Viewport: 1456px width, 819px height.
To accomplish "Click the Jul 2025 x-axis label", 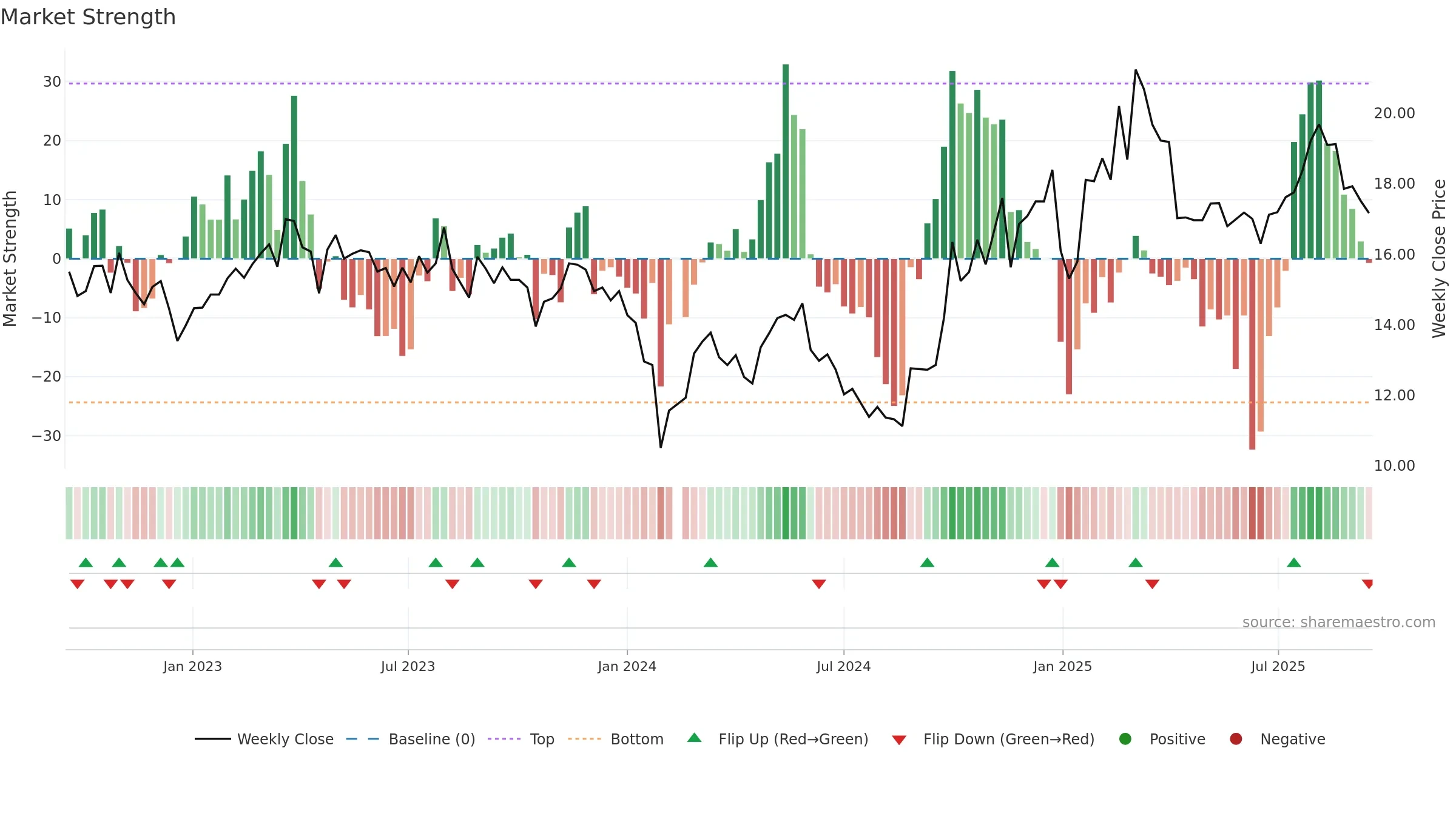I will click(1278, 666).
